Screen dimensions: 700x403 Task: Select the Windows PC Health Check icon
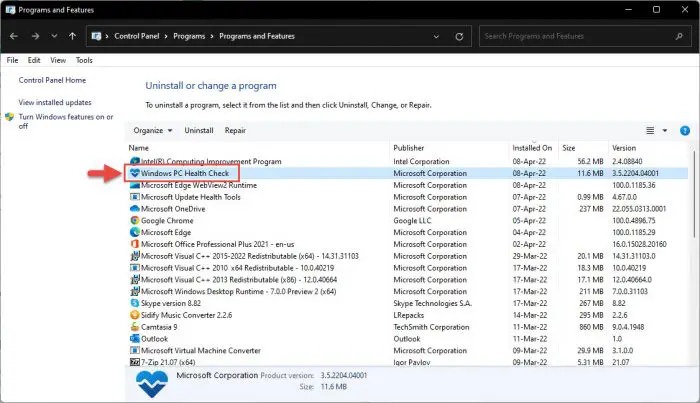click(x=134, y=173)
